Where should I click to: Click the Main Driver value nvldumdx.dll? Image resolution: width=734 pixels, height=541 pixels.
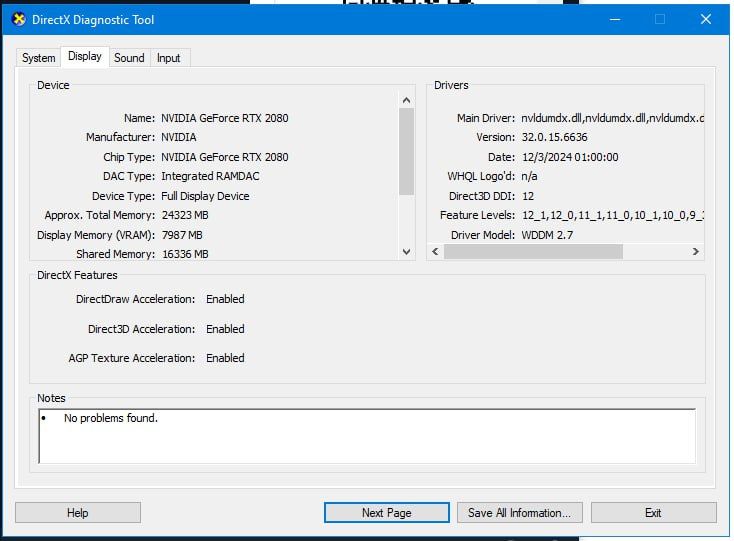(x=612, y=118)
